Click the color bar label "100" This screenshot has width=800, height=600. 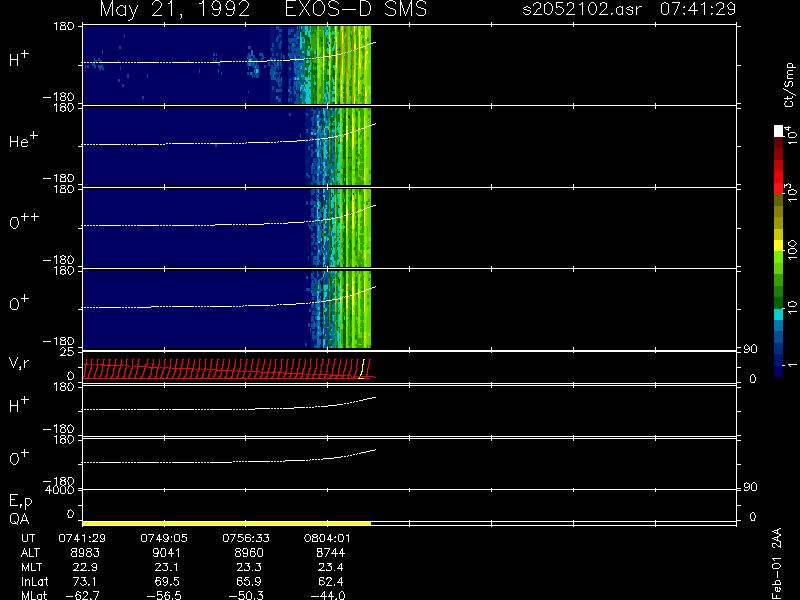[x=791, y=250]
